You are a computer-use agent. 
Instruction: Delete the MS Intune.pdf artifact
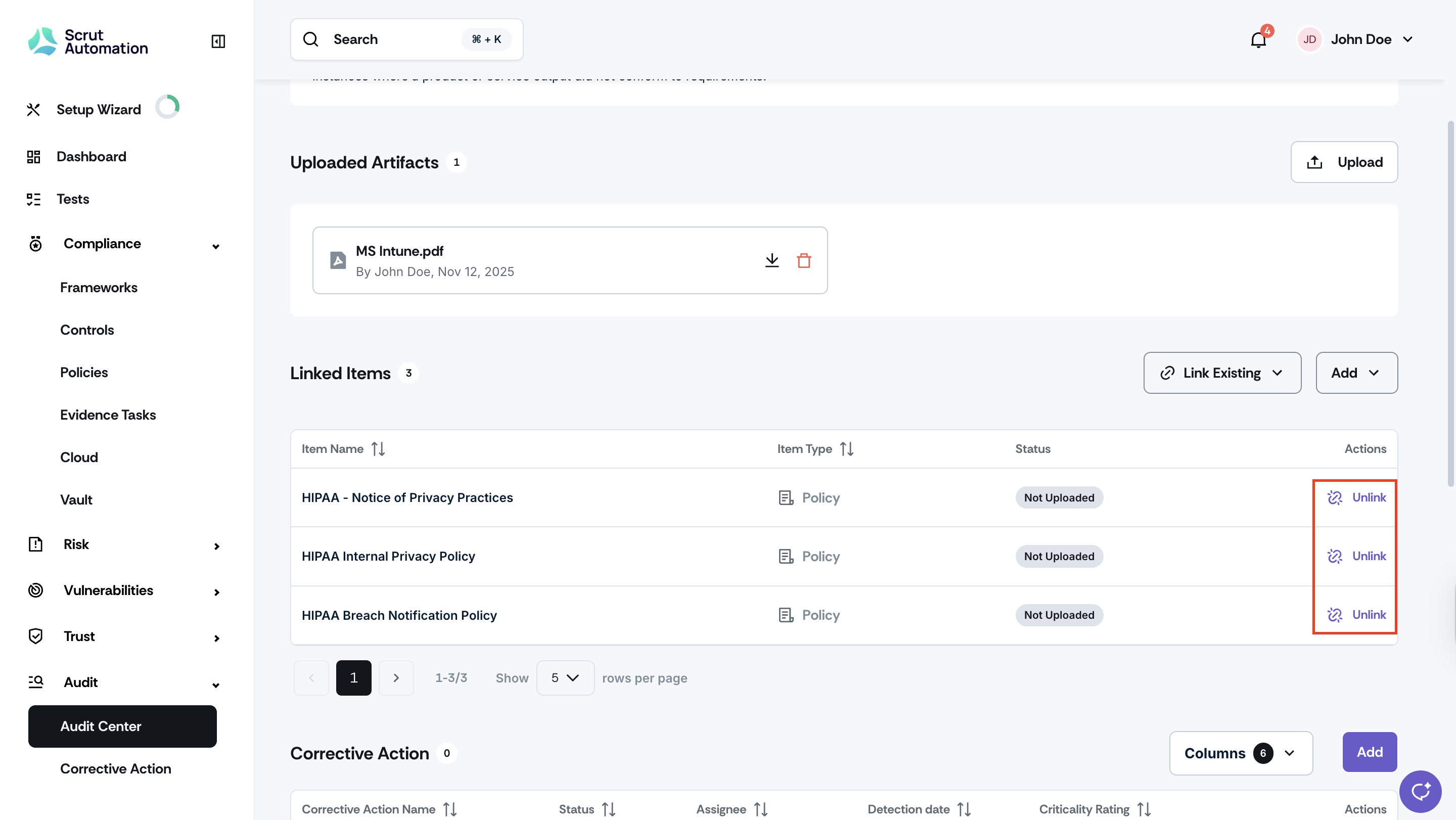click(804, 260)
